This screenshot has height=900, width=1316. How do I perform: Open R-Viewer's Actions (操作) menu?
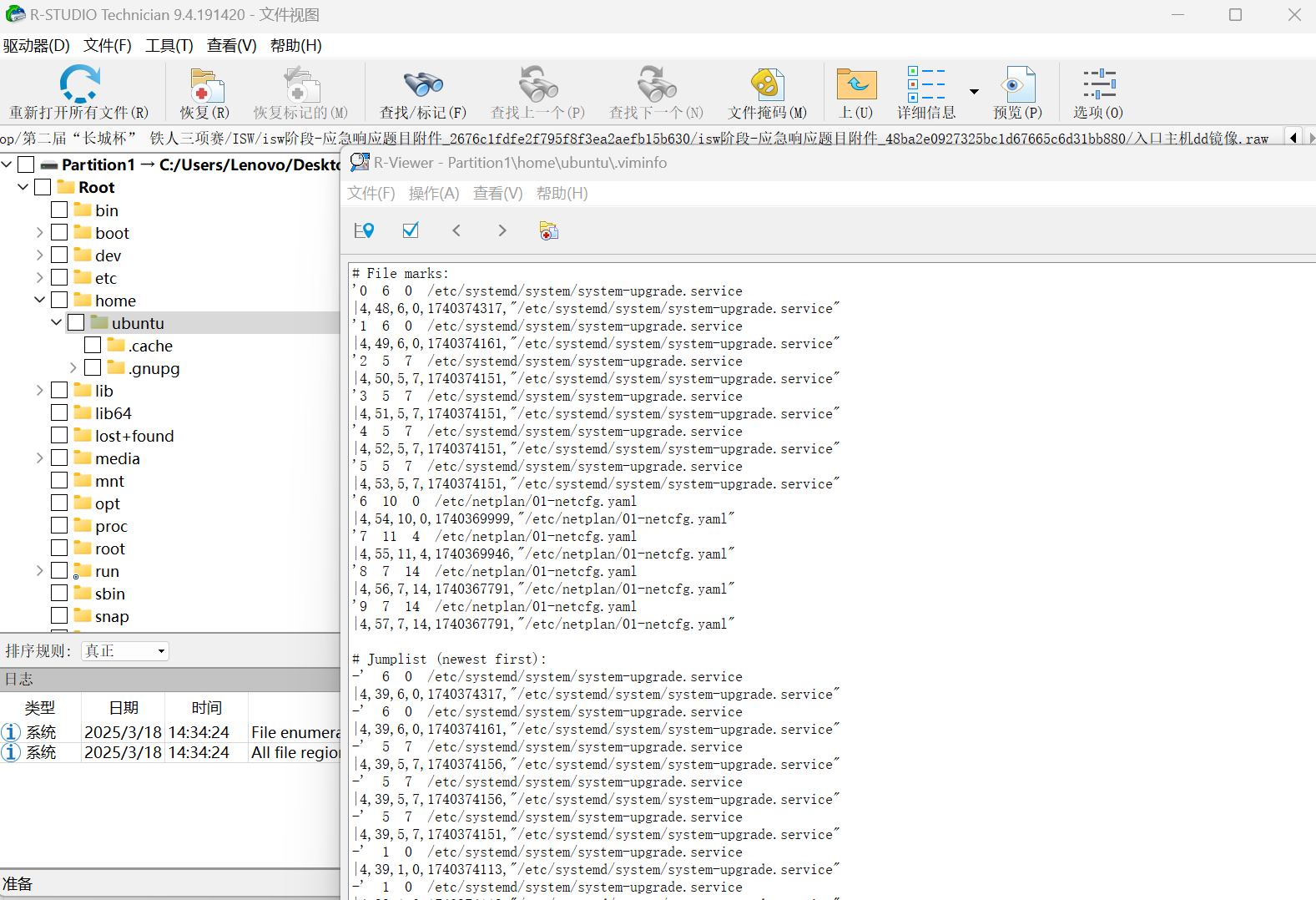point(433,194)
